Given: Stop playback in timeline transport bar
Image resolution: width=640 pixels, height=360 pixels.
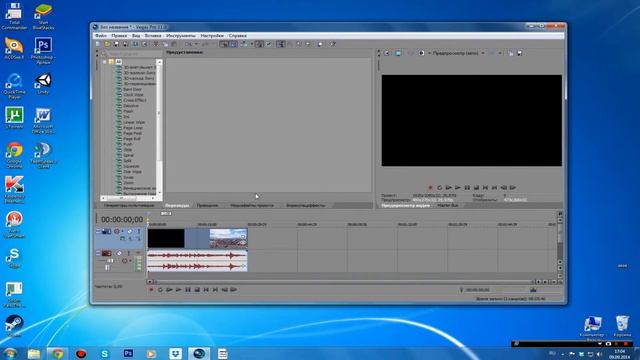Looking at the screenshot, I should (197, 290).
